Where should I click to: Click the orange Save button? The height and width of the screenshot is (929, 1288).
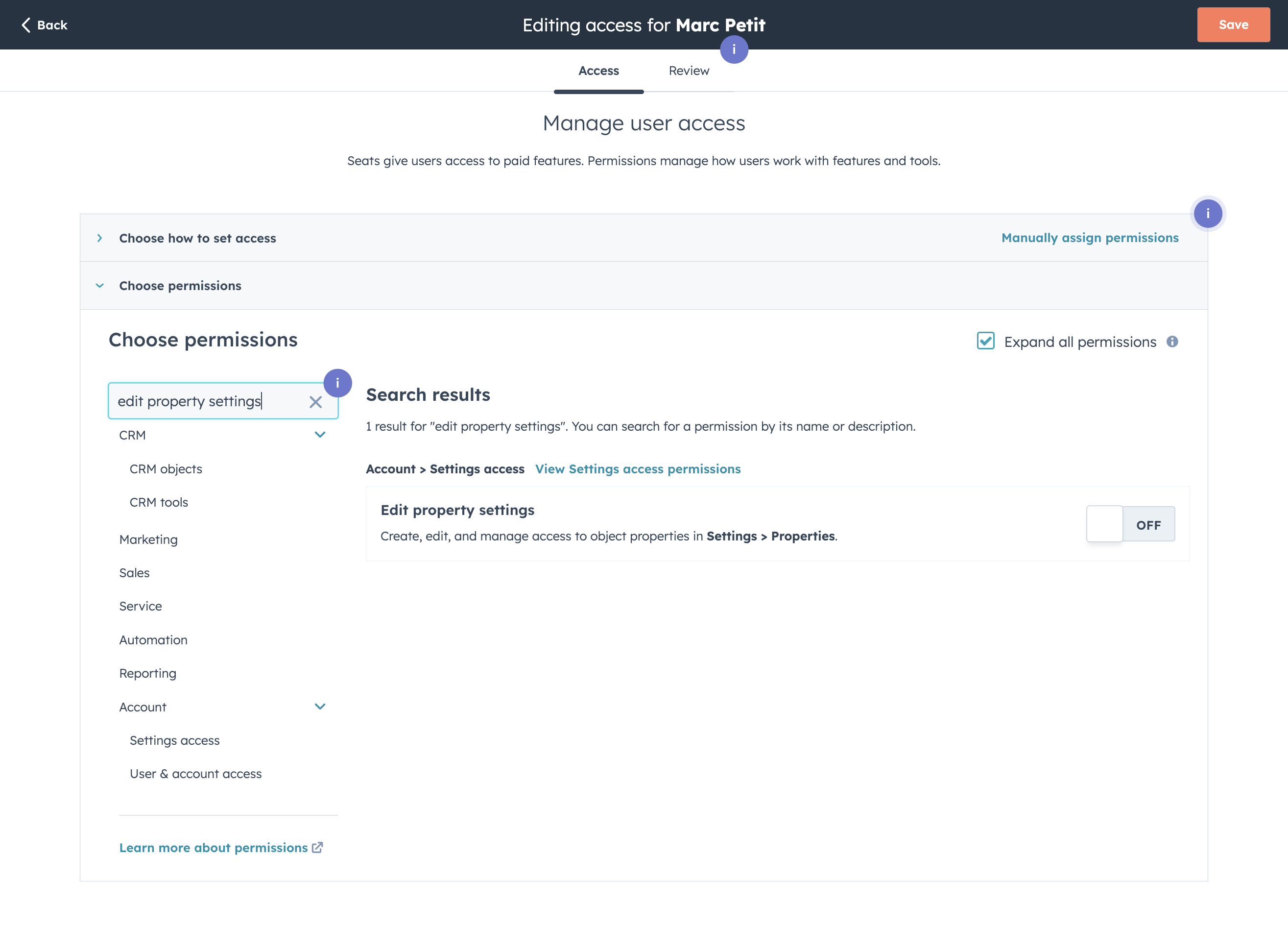click(x=1233, y=25)
